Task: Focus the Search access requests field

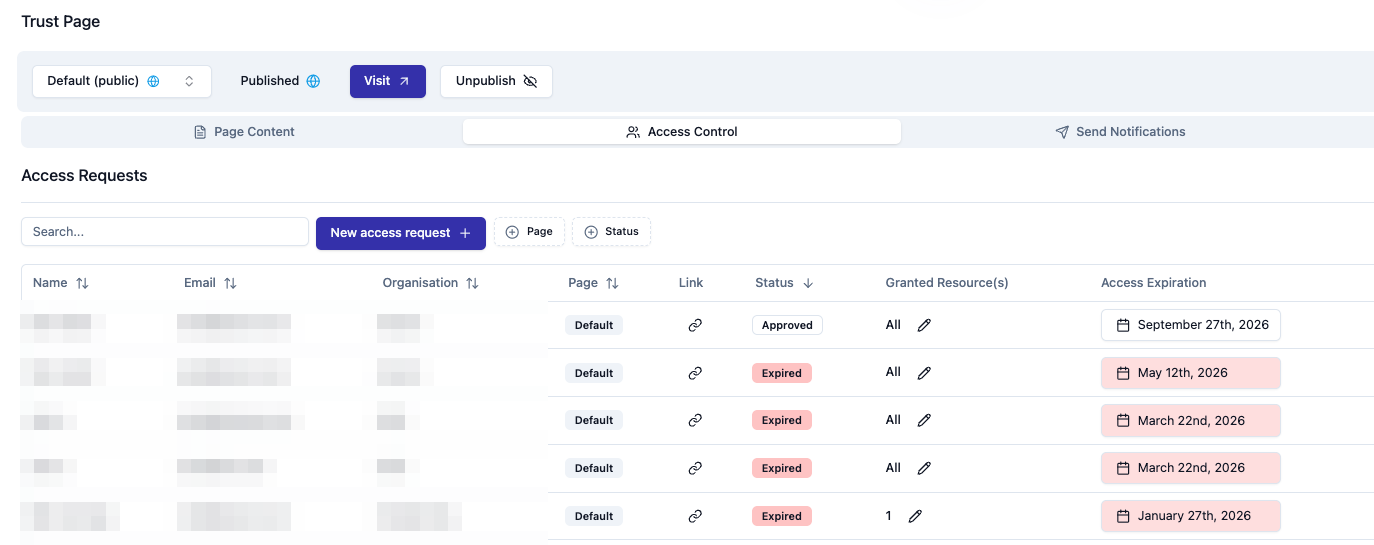Action: (x=165, y=231)
